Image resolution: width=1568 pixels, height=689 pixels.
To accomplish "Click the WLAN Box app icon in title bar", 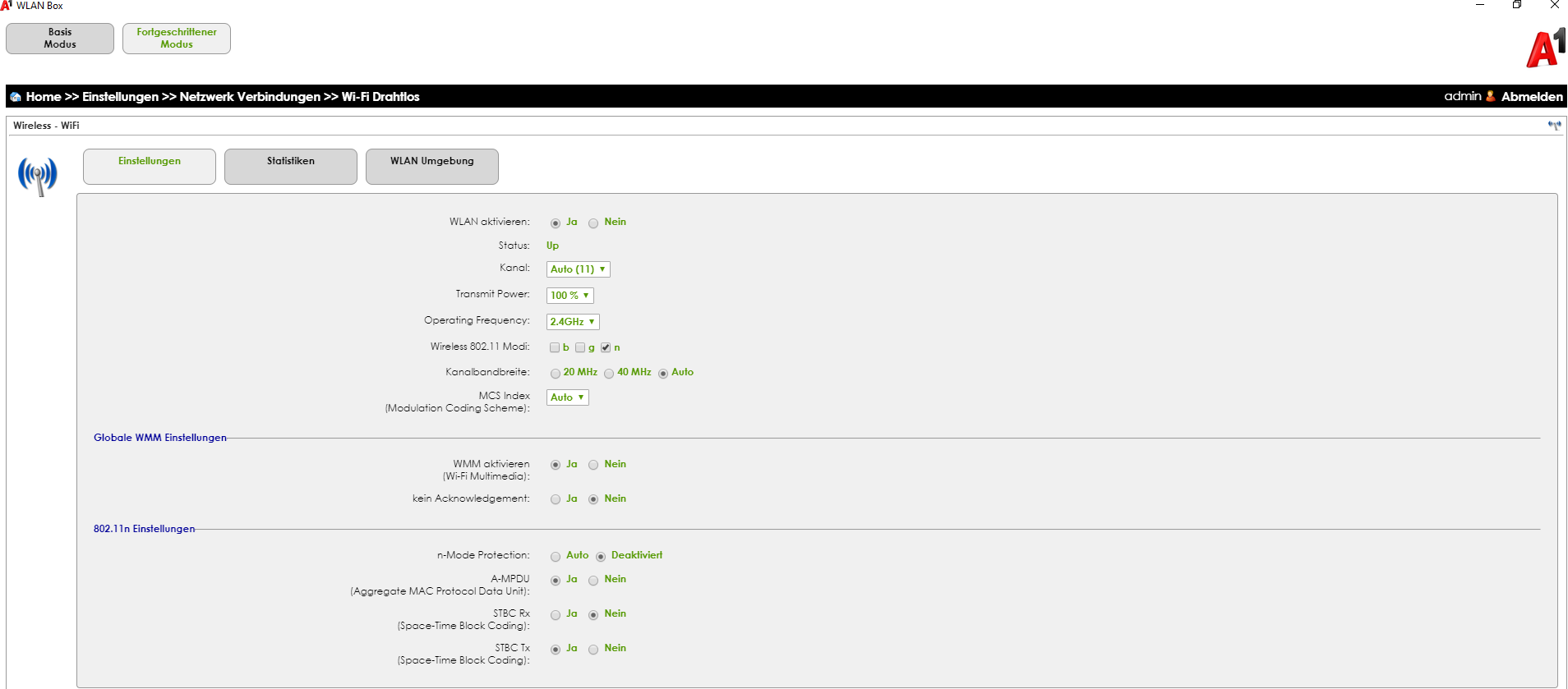I will 7,6.
